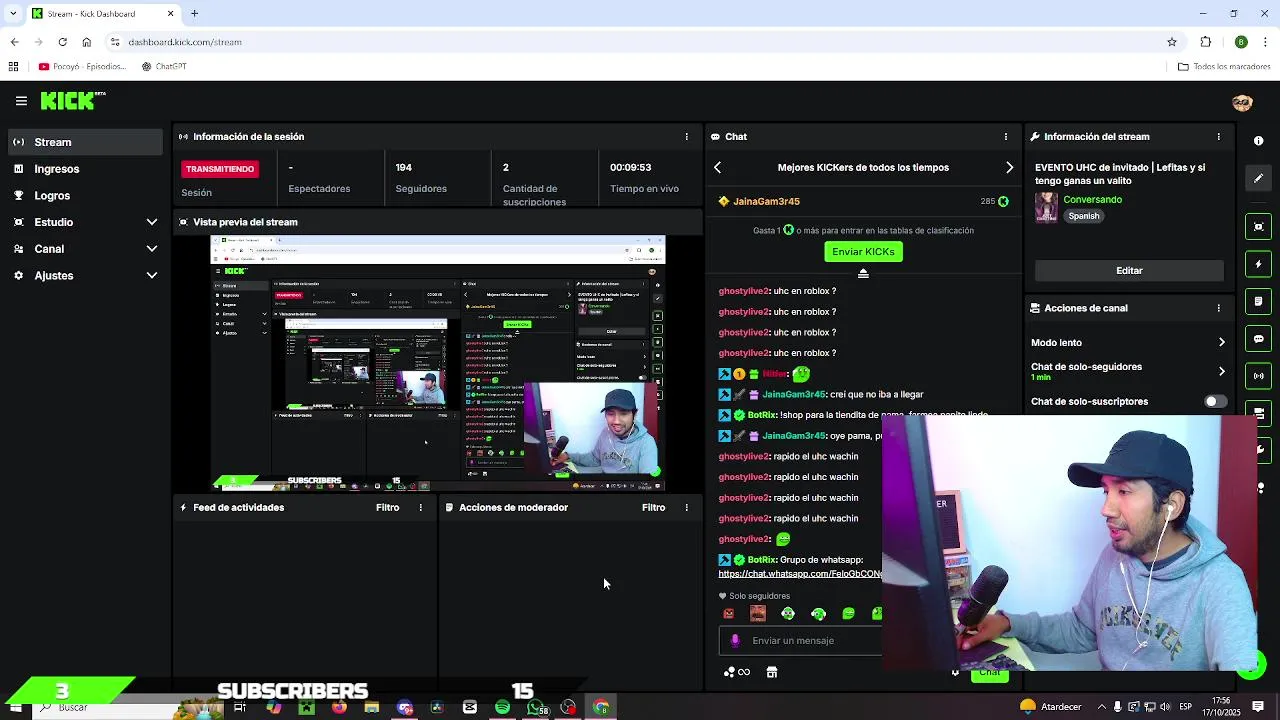Open the ChatGPT bookmark
This screenshot has height=720, width=1280.
coord(164,67)
